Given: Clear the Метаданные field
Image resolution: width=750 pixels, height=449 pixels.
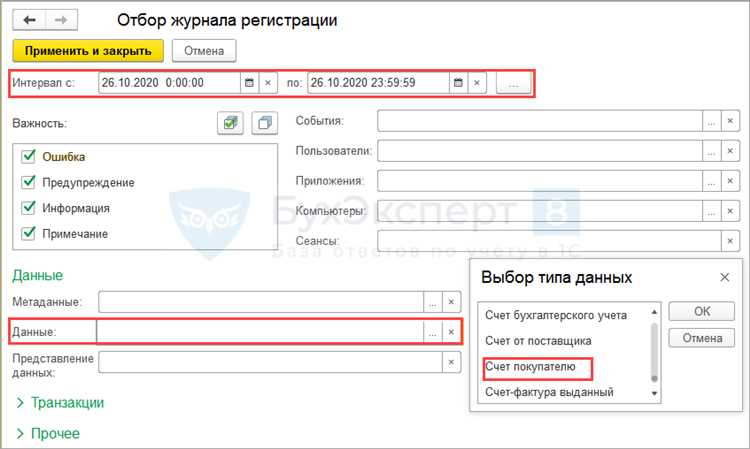Looking at the screenshot, I should (x=451, y=302).
